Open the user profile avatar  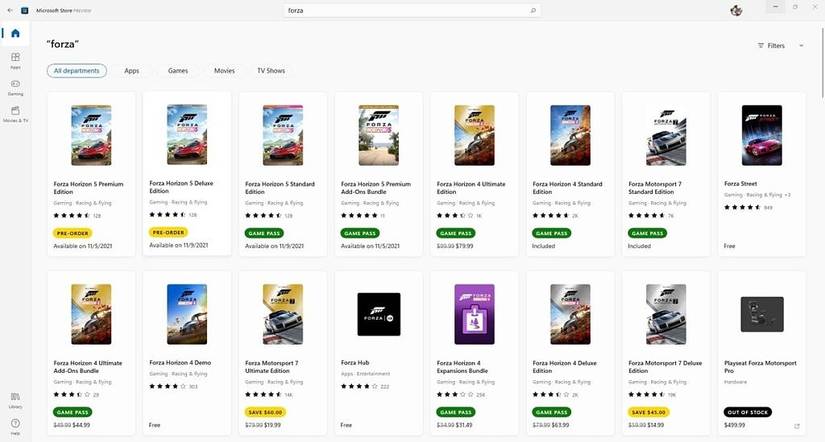click(736, 10)
